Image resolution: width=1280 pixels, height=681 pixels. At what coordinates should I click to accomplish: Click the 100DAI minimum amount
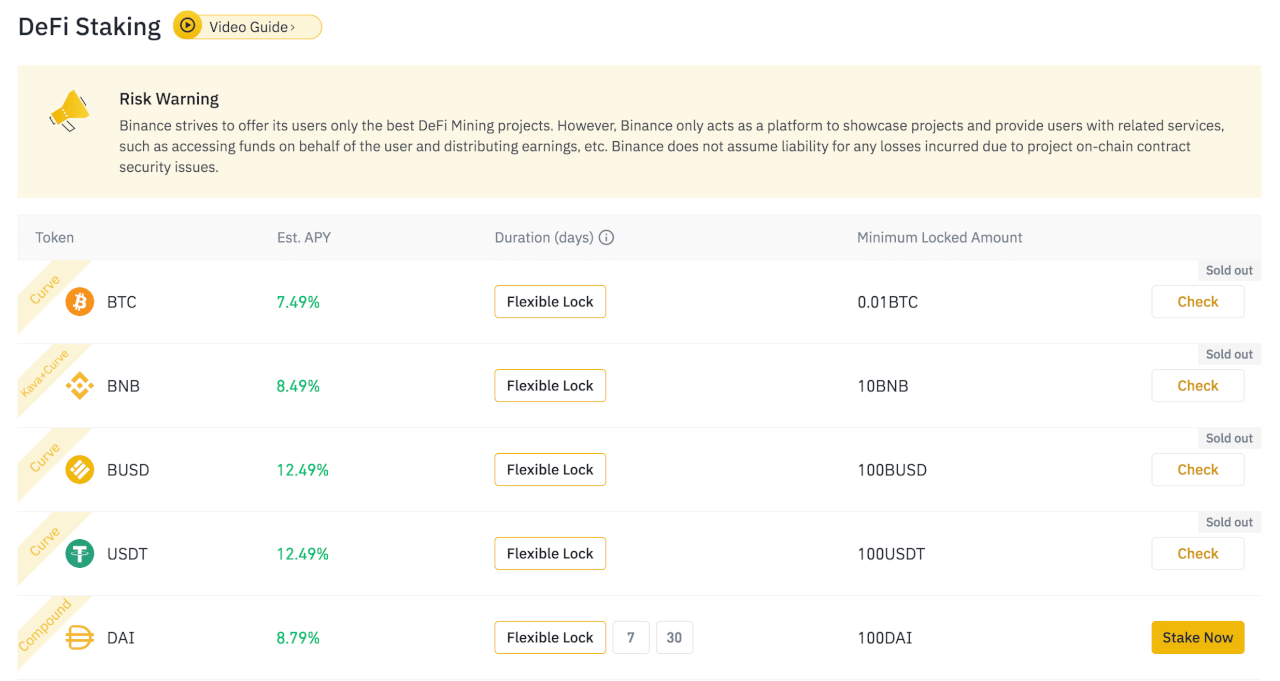point(885,638)
